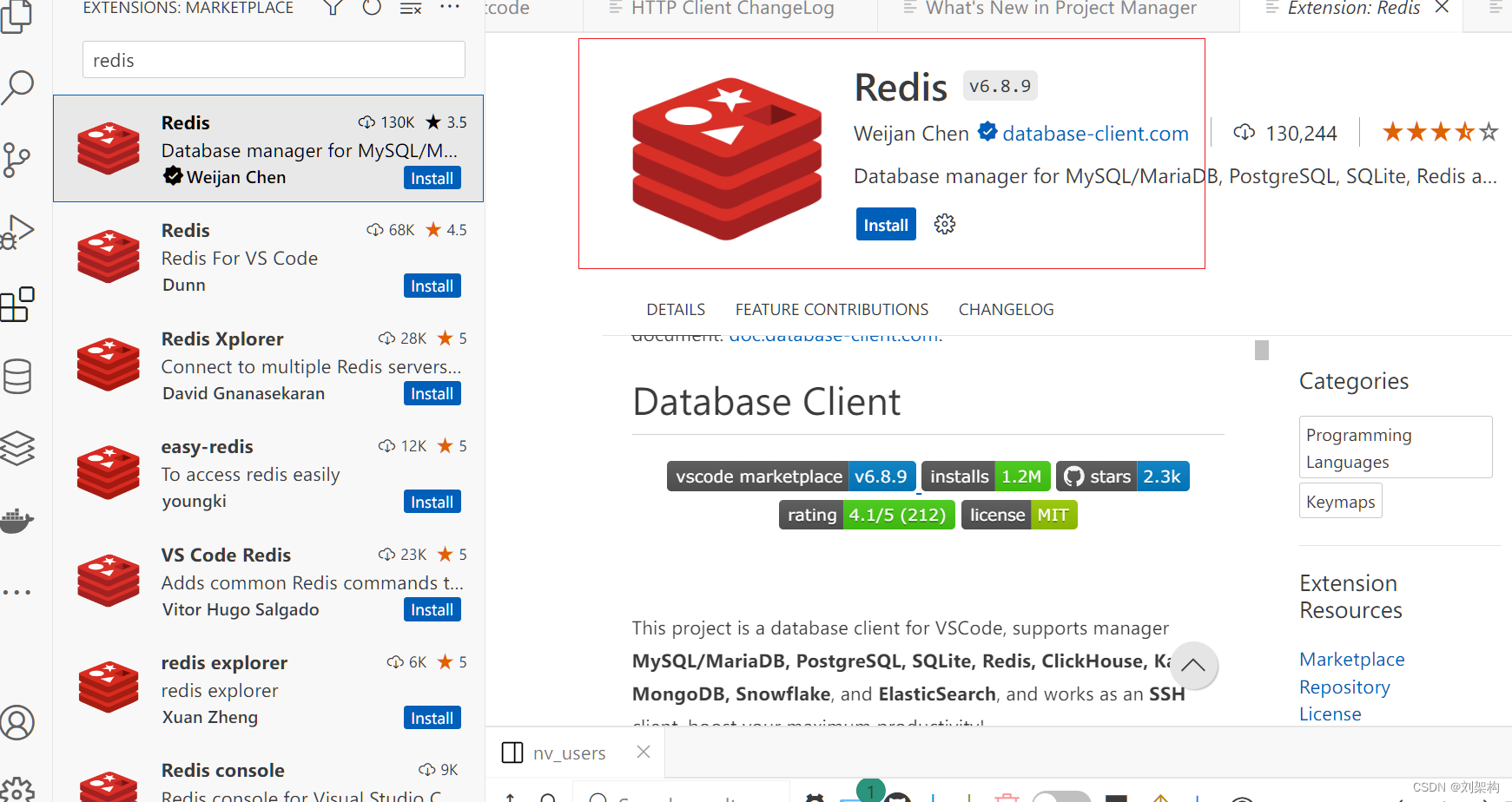Open the Redis extension manage gear
Image resolution: width=1512 pixels, height=802 pixels.
click(x=945, y=225)
